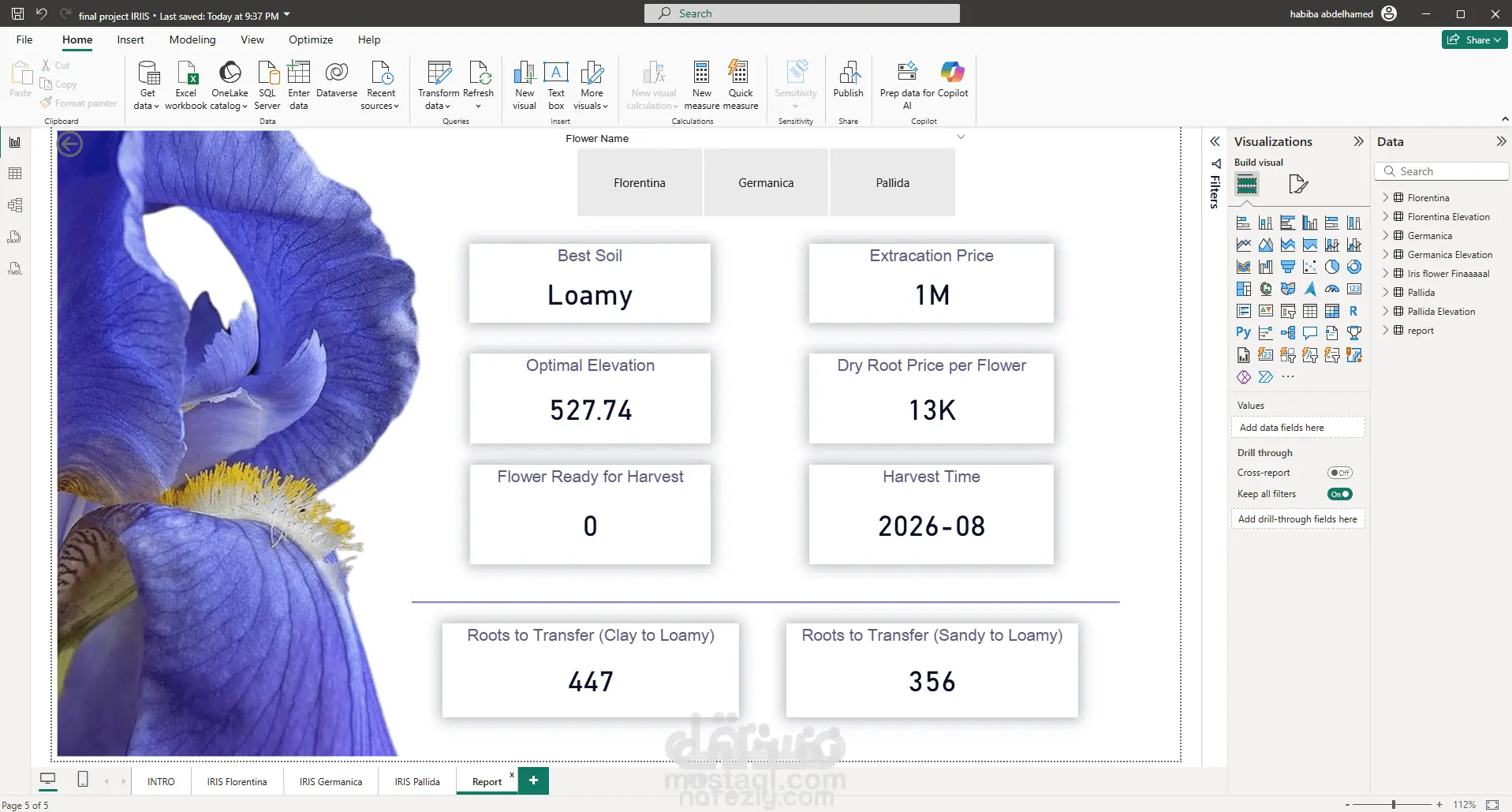Select the Treemap visual
Screen dimensions: 1512x812
coord(1244,289)
